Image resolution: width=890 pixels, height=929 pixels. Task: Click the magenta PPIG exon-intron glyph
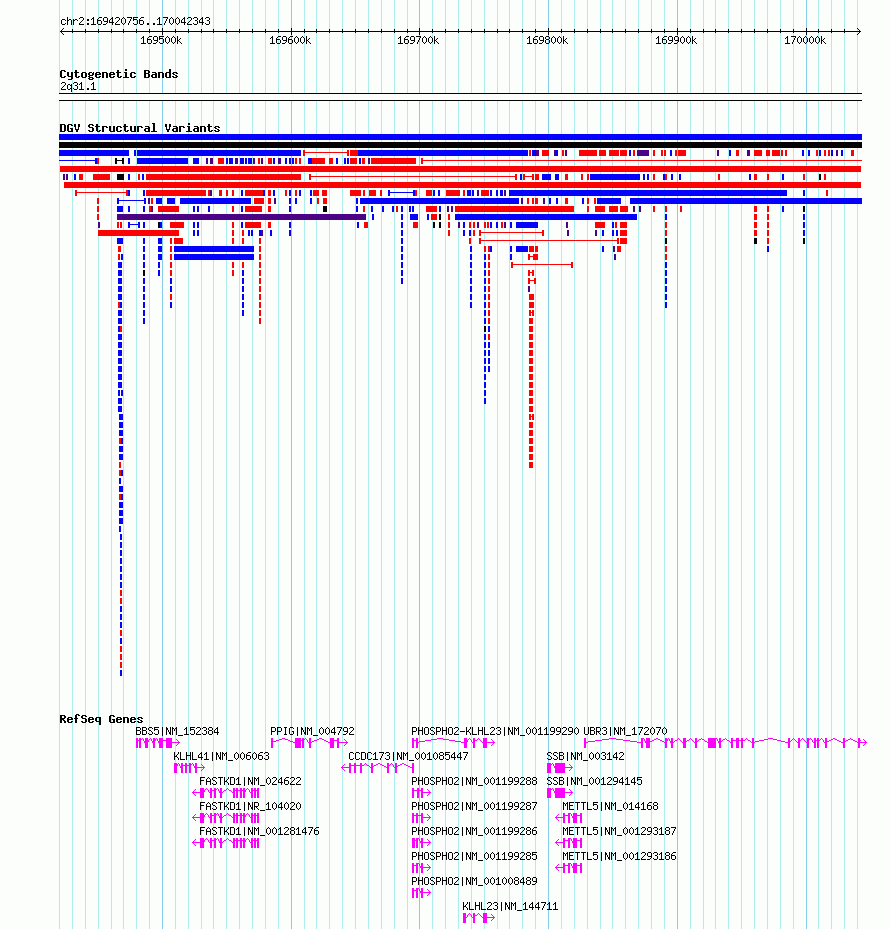(x=309, y=743)
